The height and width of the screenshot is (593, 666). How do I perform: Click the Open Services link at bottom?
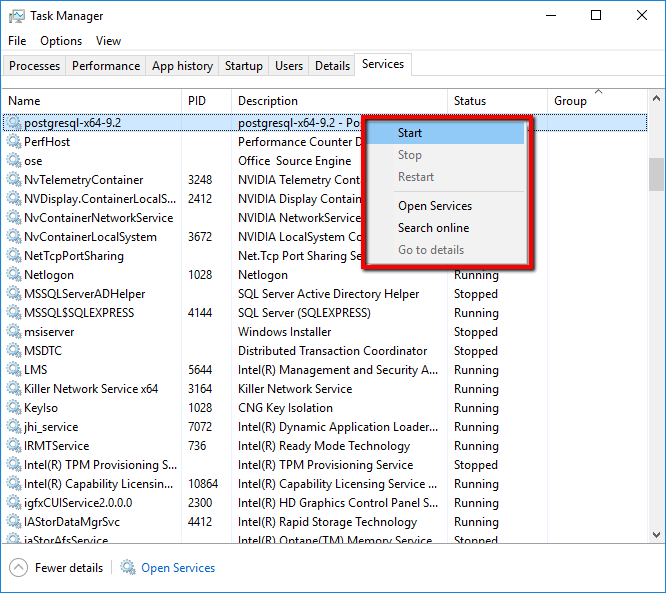click(178, 568)
